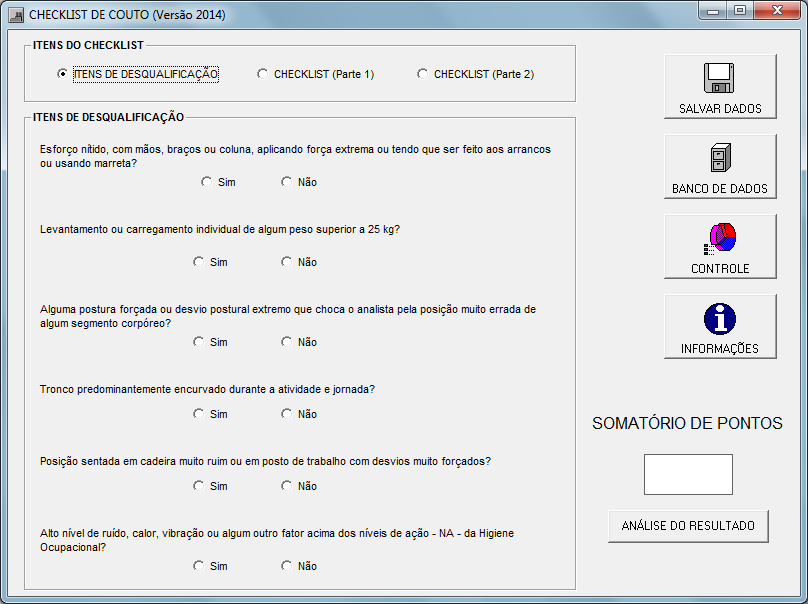The image size is (808, 604).
Task: Choose Sim for posição sentada question
Action: click(210, 486)
